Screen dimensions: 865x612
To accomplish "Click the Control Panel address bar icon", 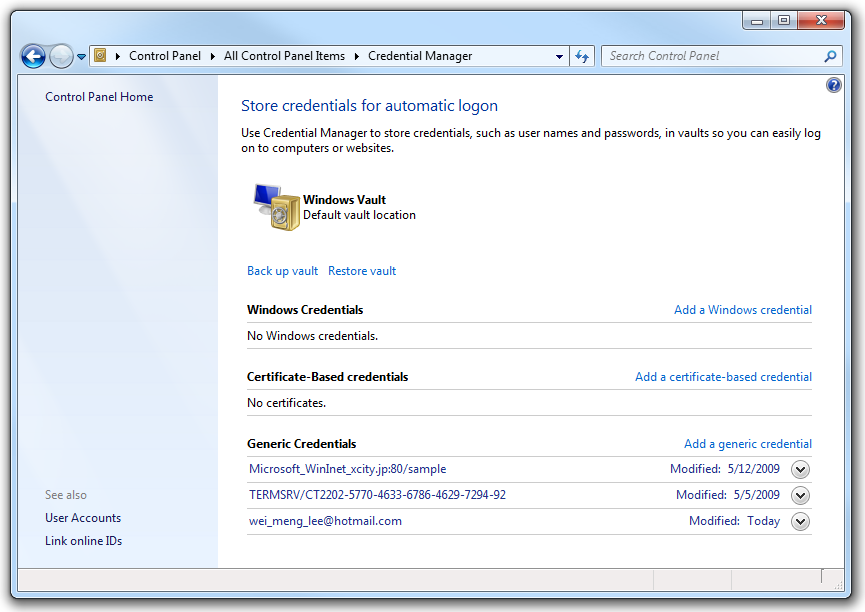I will (x=100, y=55).
